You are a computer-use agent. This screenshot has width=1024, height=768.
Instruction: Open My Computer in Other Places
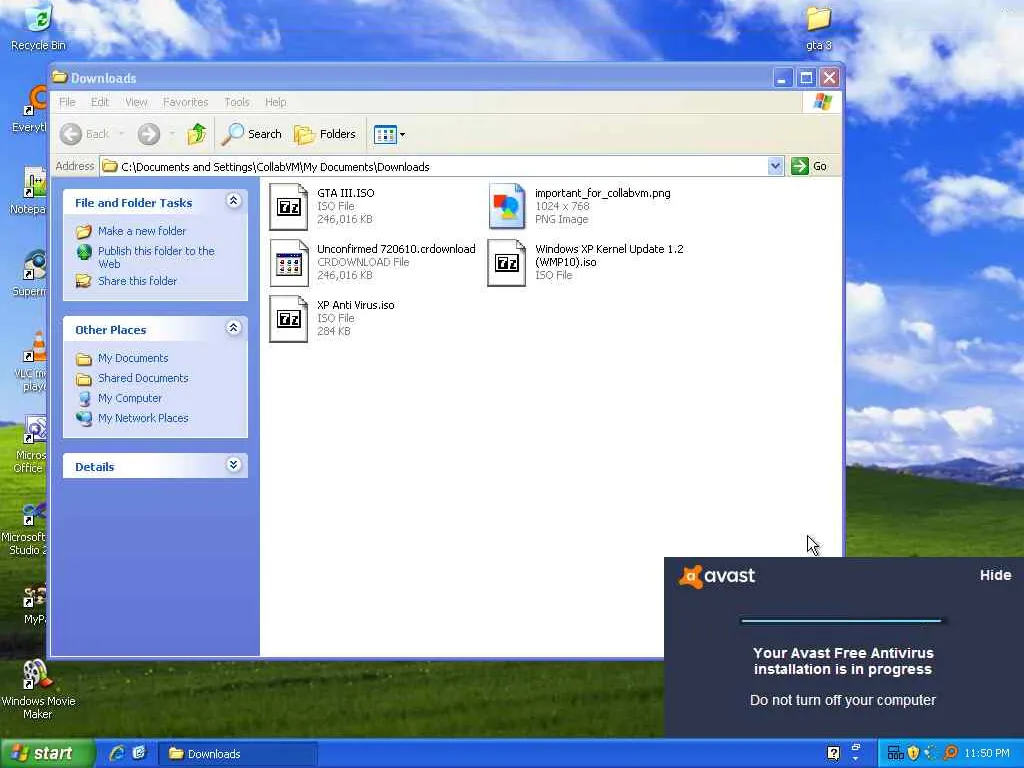coord(130,398)
